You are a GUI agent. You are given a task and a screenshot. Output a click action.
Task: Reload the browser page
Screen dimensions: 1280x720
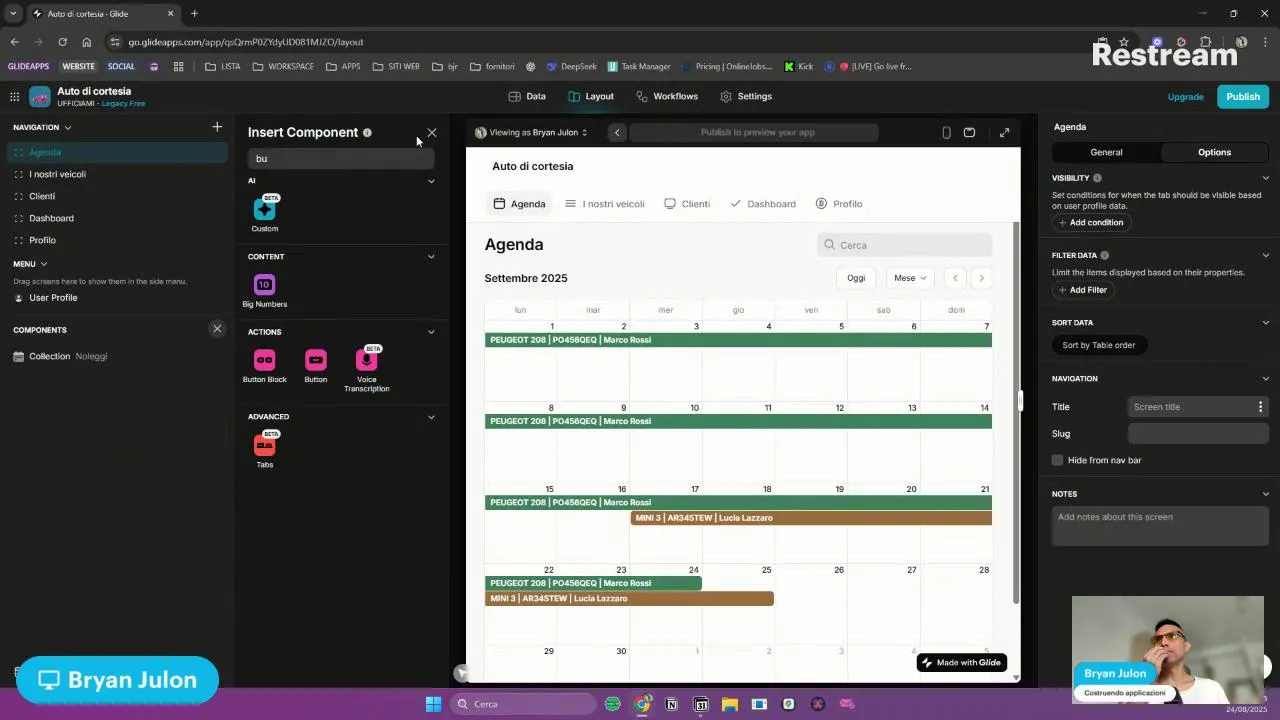pyautogui.click(x=62, y=42)
